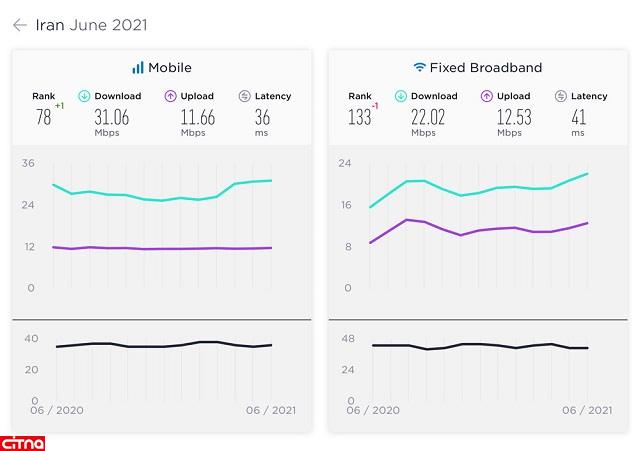Click the Mobile latency icon
The height and width of the screenshot is (451, 640).
245,97
